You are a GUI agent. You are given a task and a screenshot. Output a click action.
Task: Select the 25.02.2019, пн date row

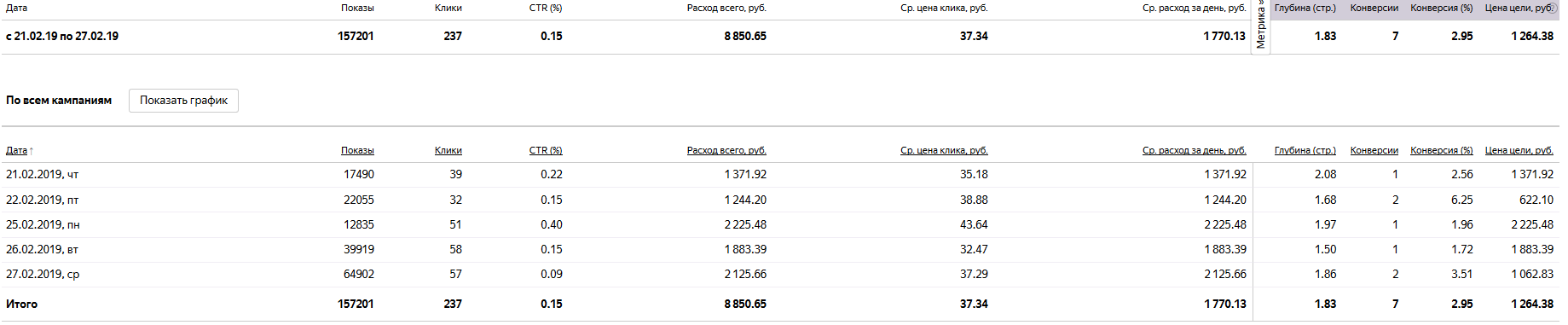pos(780,225)
